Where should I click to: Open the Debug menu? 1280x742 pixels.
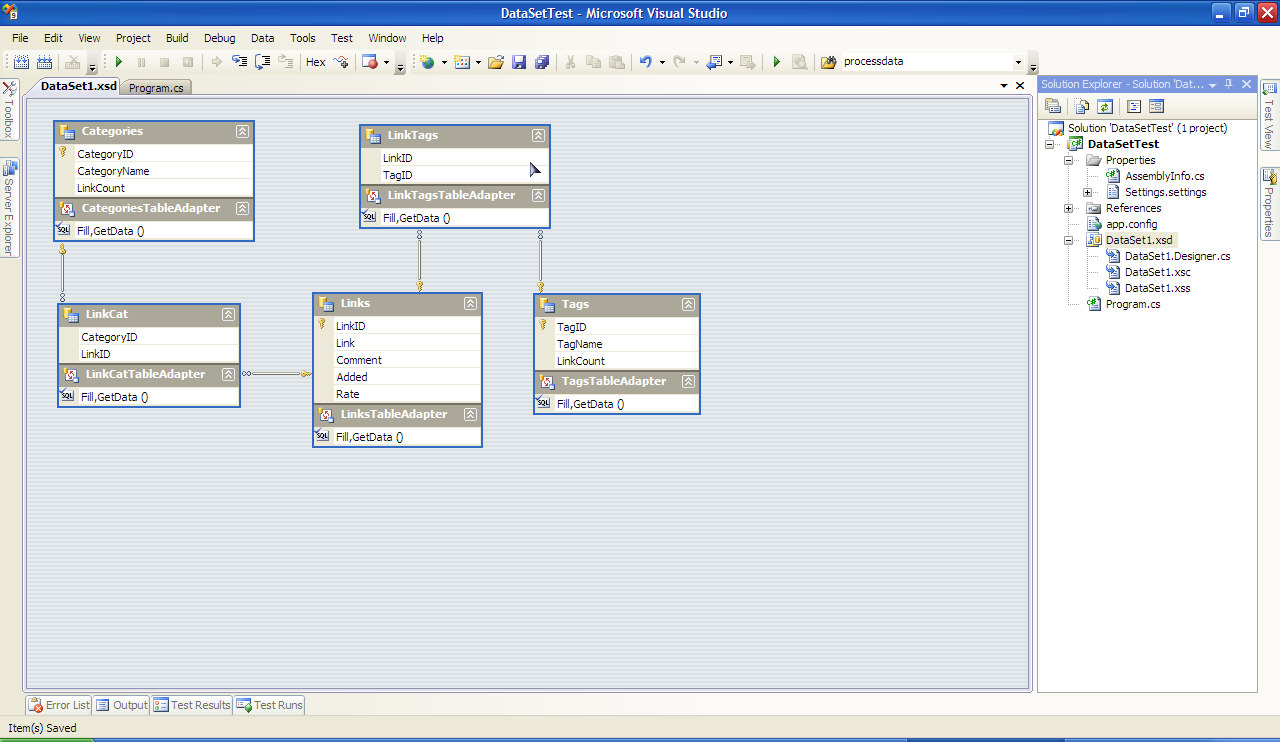(x=219, y=38)
